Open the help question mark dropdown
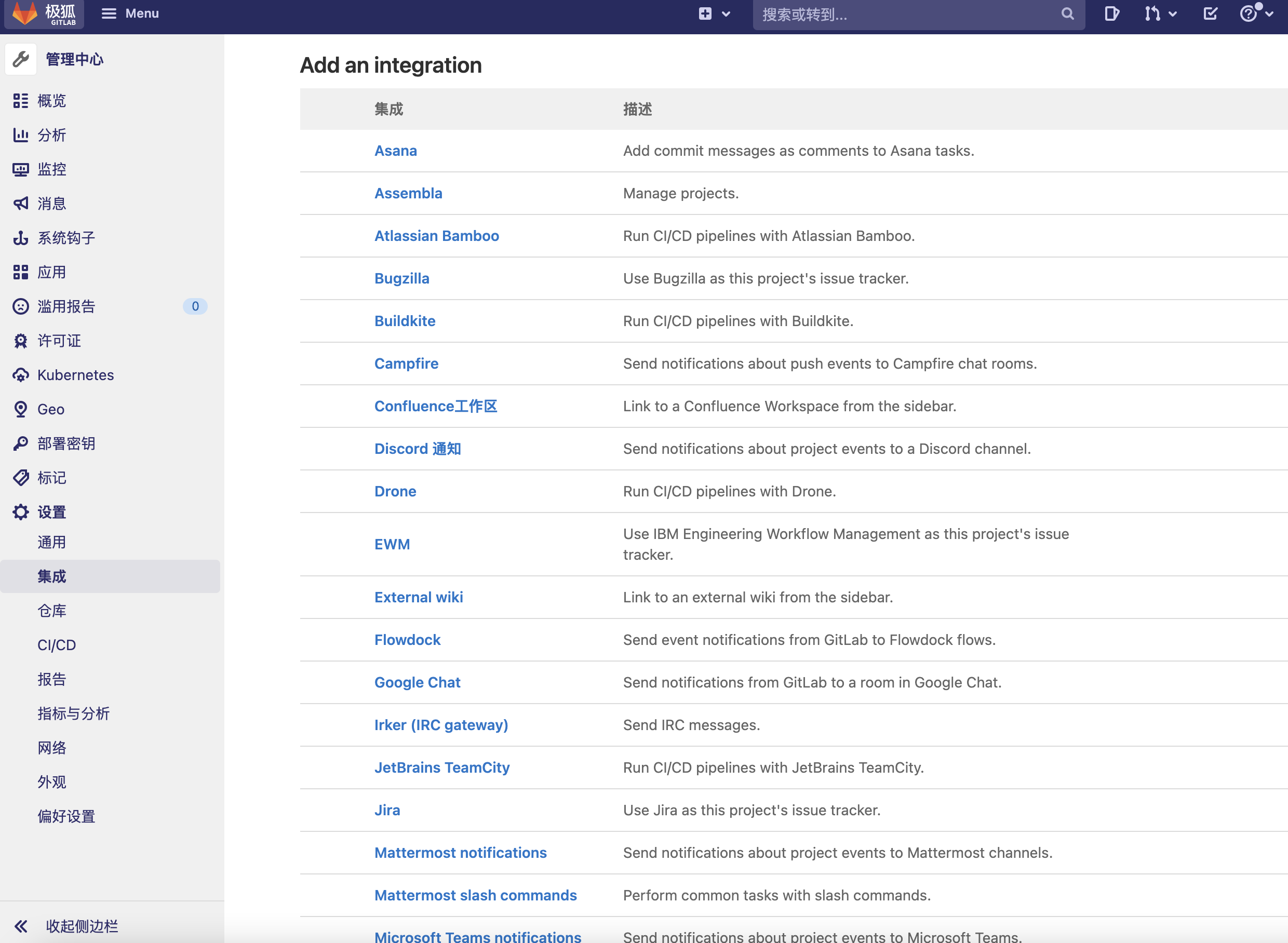The height and width of the screenshot is (943, 1288). coord(1255,14)
